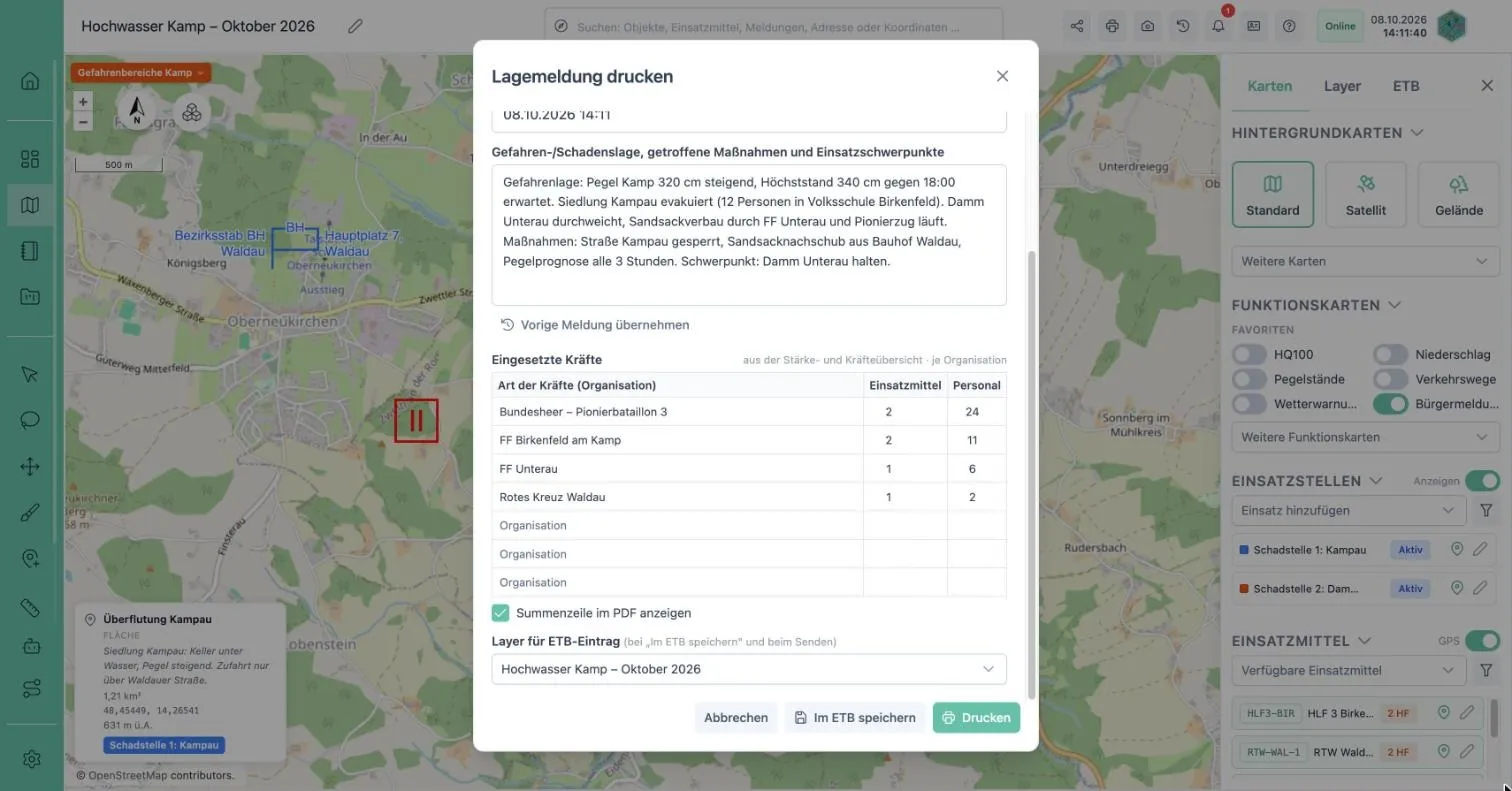1512x791 pixels.
Task: Click Vorige Meldung übernehmen link
Action: (595, 325)
